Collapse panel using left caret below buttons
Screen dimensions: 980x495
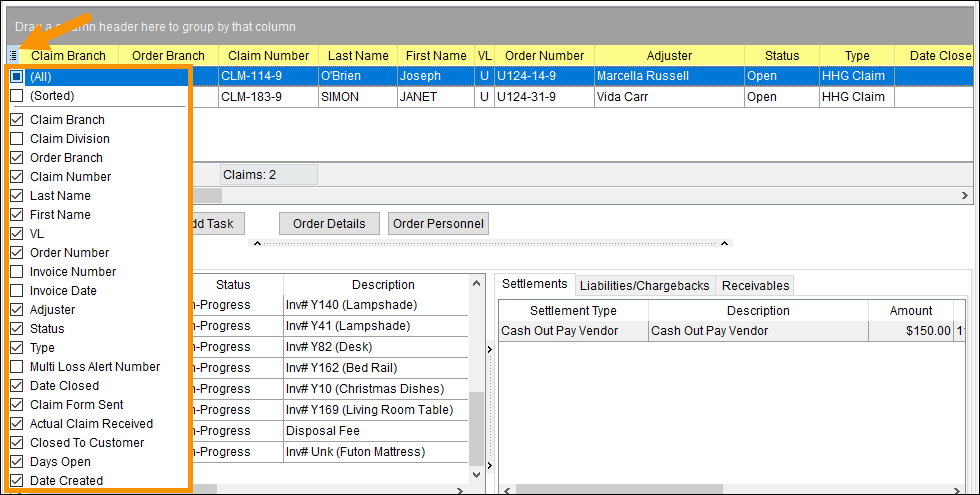tap(259, 243)
